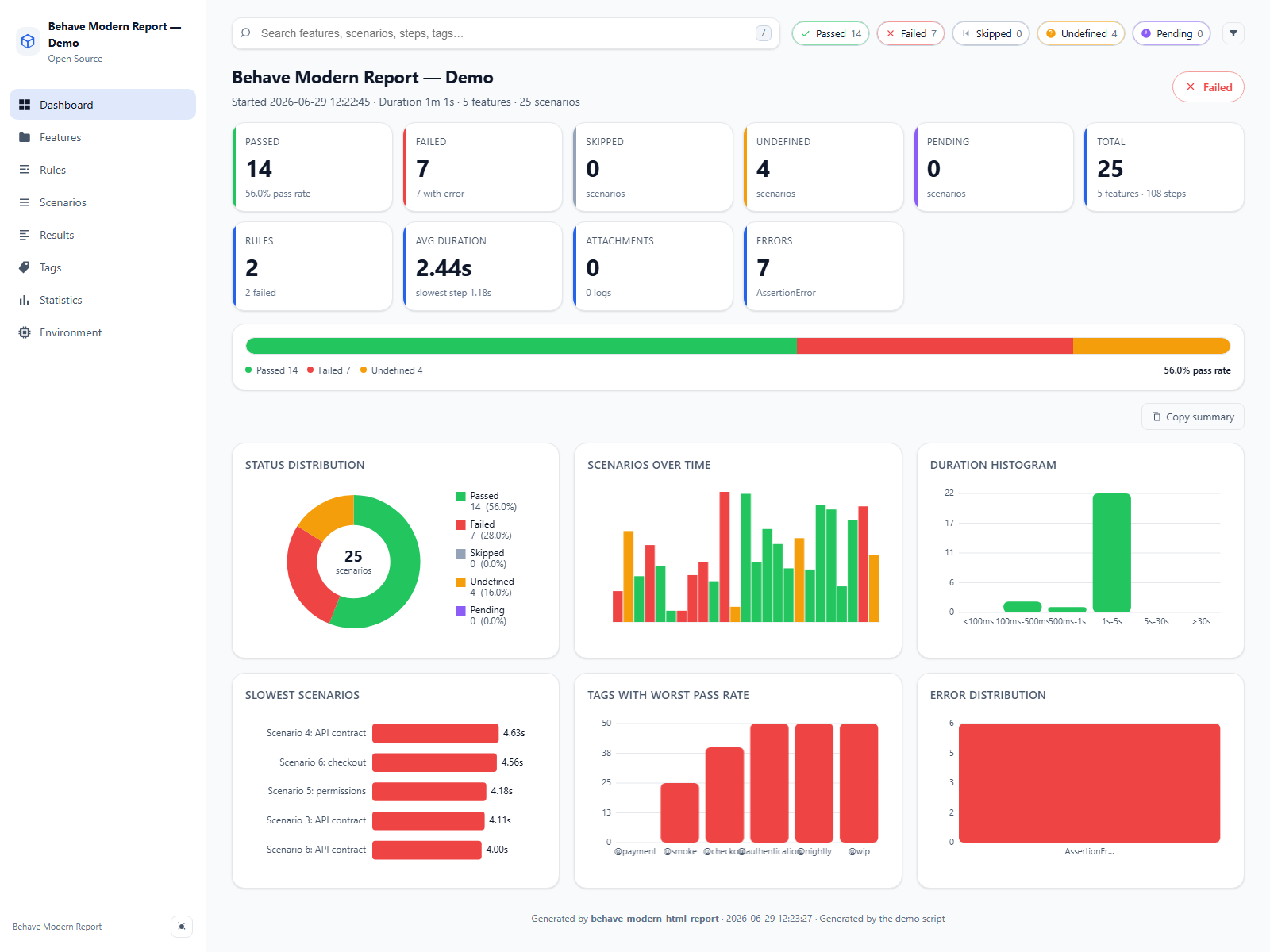Click the Failed 7 stat card
The image size is (1270, 952).
pos(483,167)
